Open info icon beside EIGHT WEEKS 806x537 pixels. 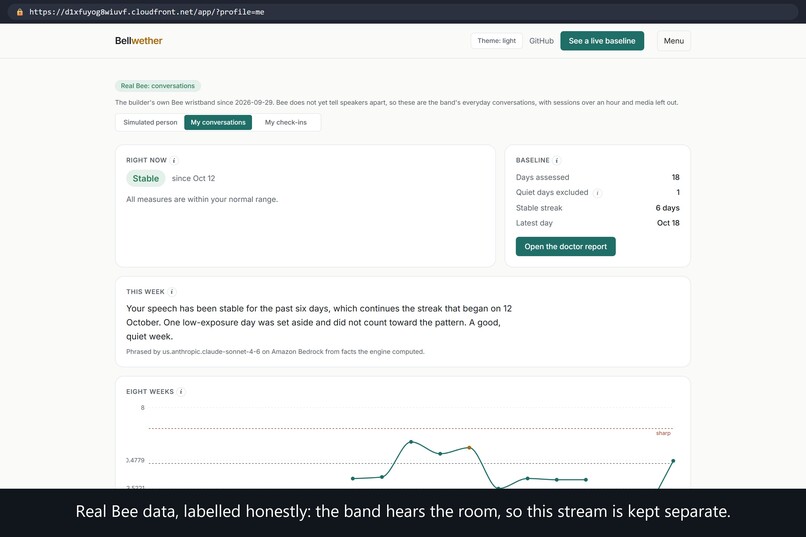[x=181, y=392]
